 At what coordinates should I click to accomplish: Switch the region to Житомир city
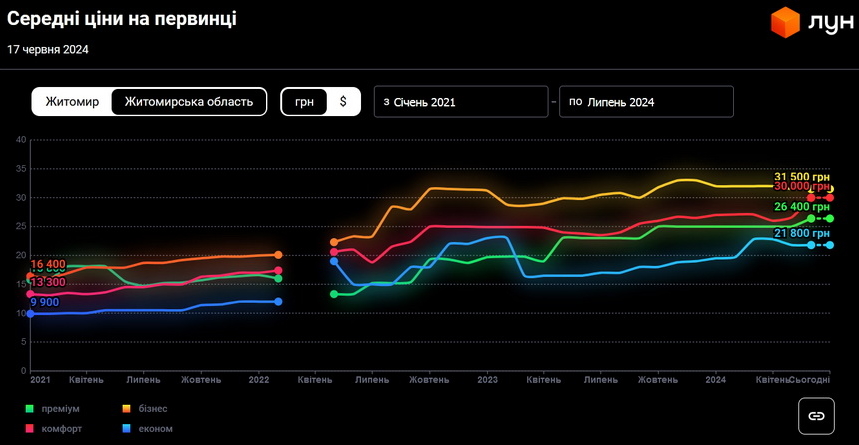click(x=72, y=101)
